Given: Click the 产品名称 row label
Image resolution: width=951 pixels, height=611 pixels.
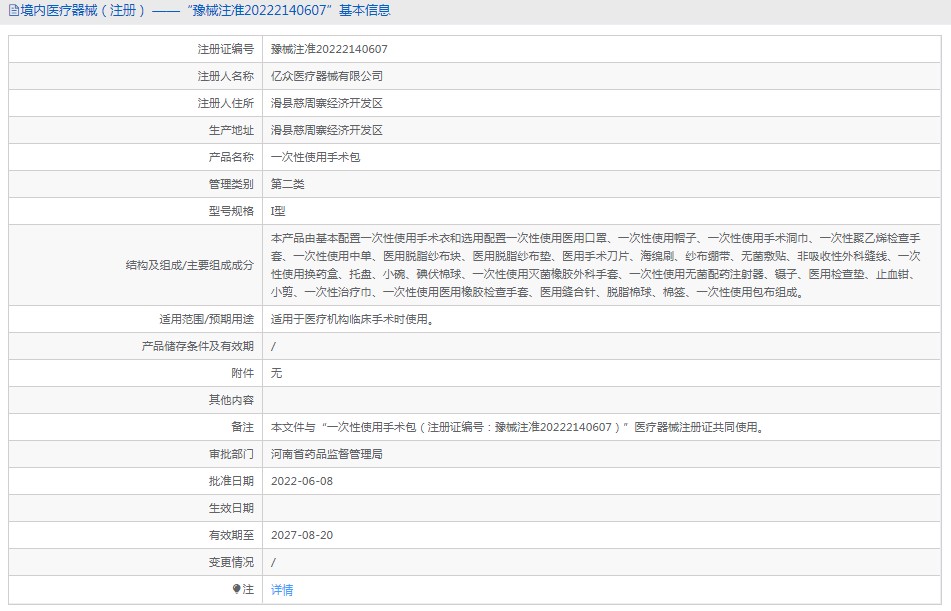Looking at the screenshot, I should (x=231, y=157).
